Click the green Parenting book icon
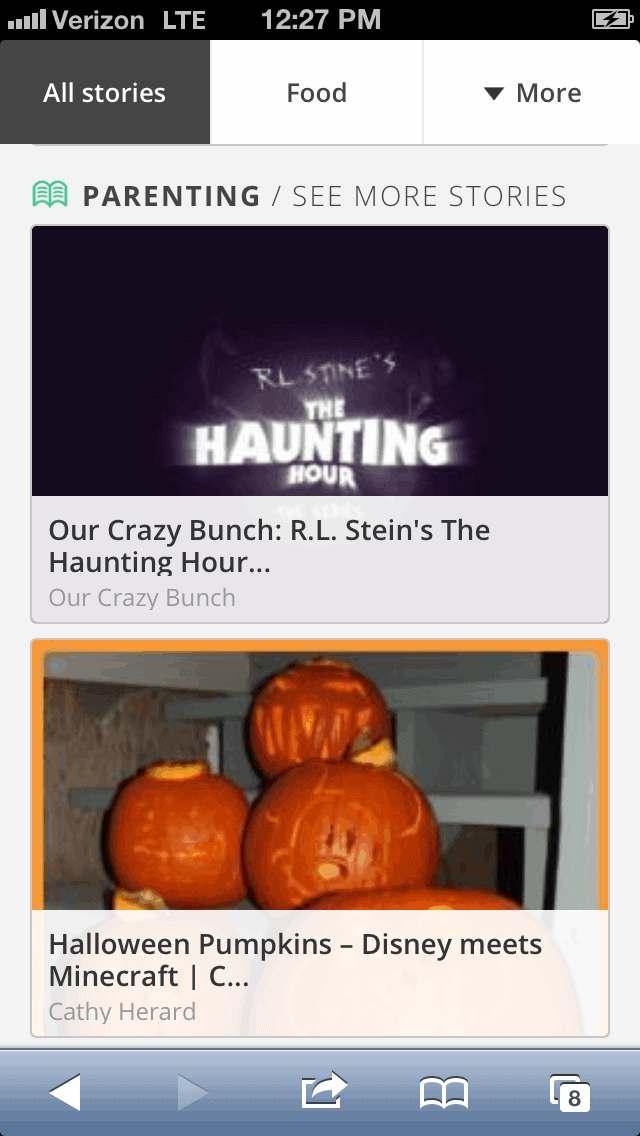Screen dimensions: 640x1136 pyautogui.click(x=50, y=195)
